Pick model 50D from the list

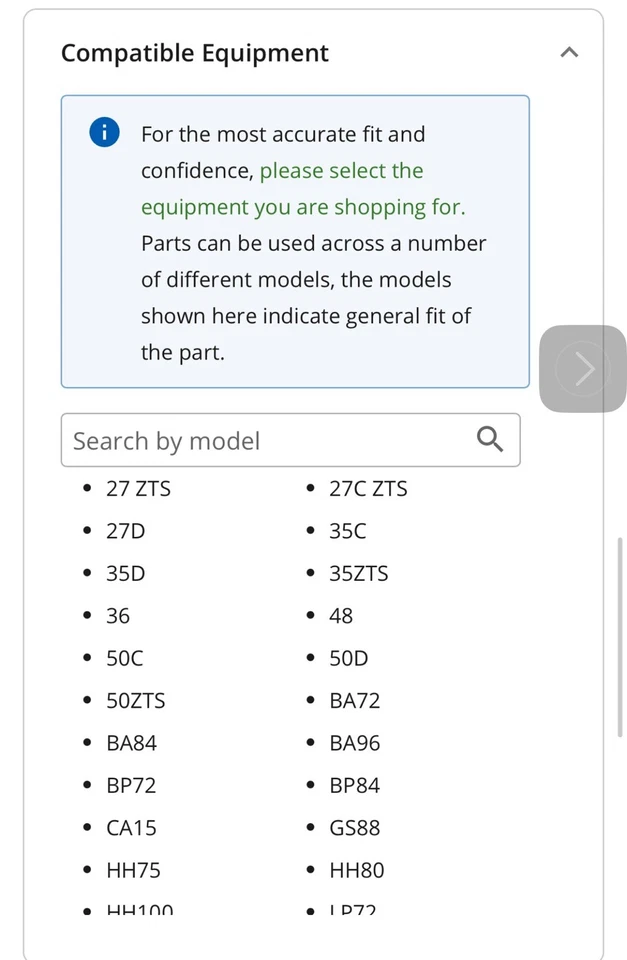pyautogui.click(x=348, y=659)
